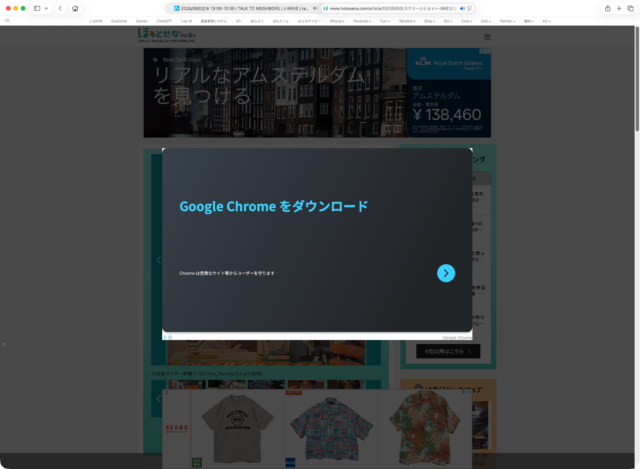Open the Share icon in Safari toolbar
The width and height of the screenshot is (640, 469).
[608, 8]
